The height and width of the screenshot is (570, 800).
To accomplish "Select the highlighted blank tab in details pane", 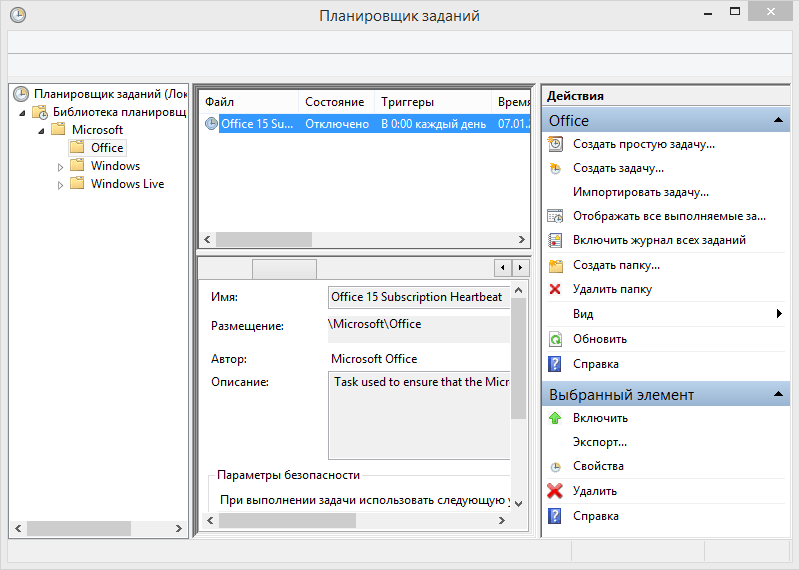I will [284, 269].
